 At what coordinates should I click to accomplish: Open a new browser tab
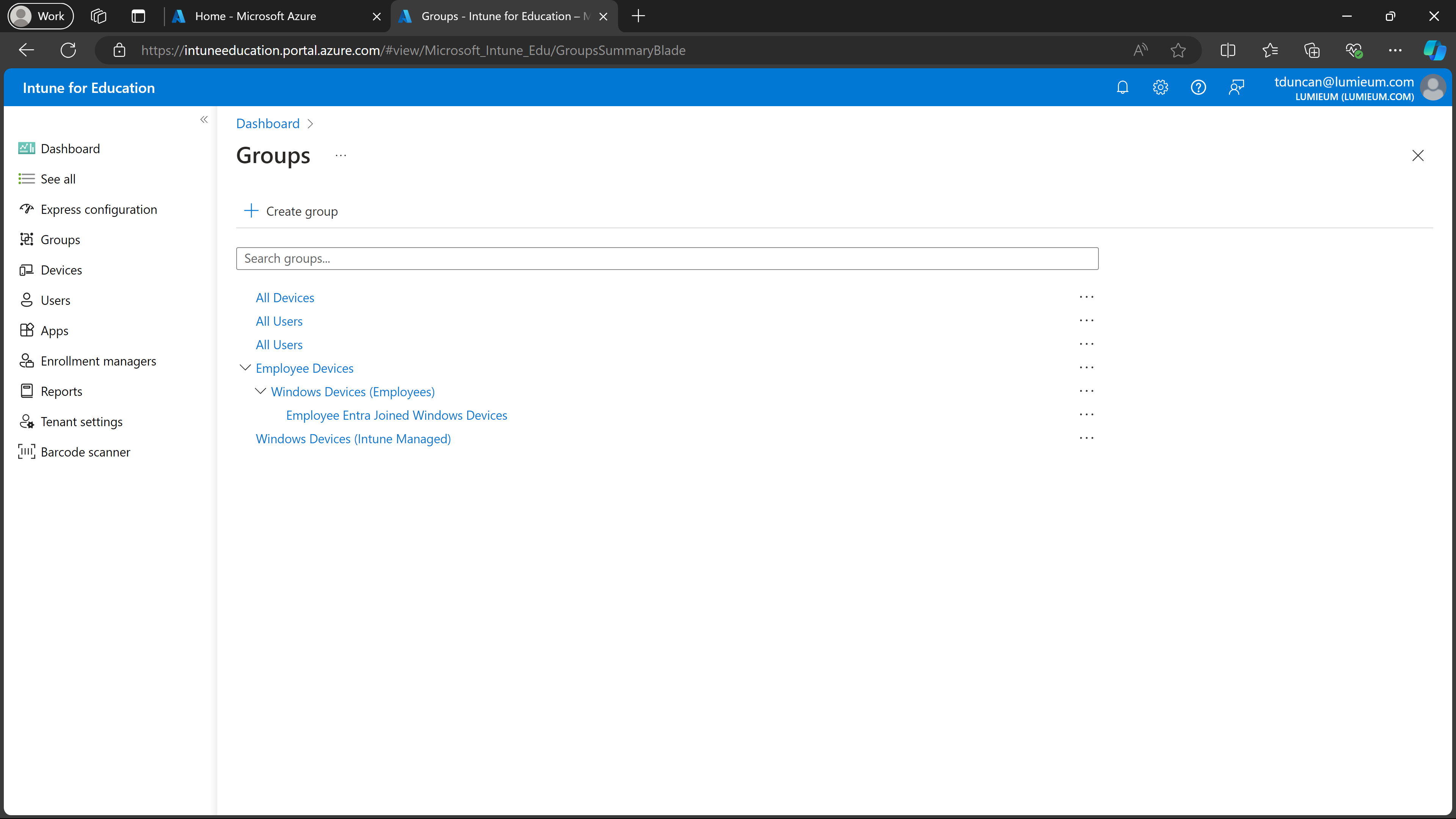638,16
